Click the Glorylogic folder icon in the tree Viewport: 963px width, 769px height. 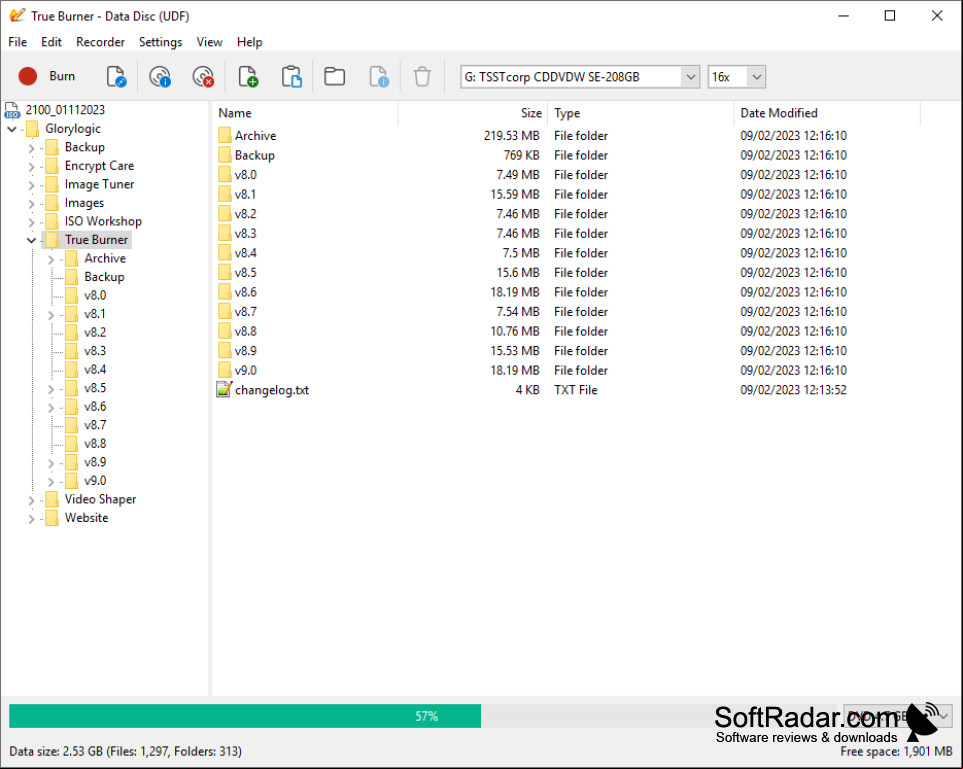click(x=33, y=129)
